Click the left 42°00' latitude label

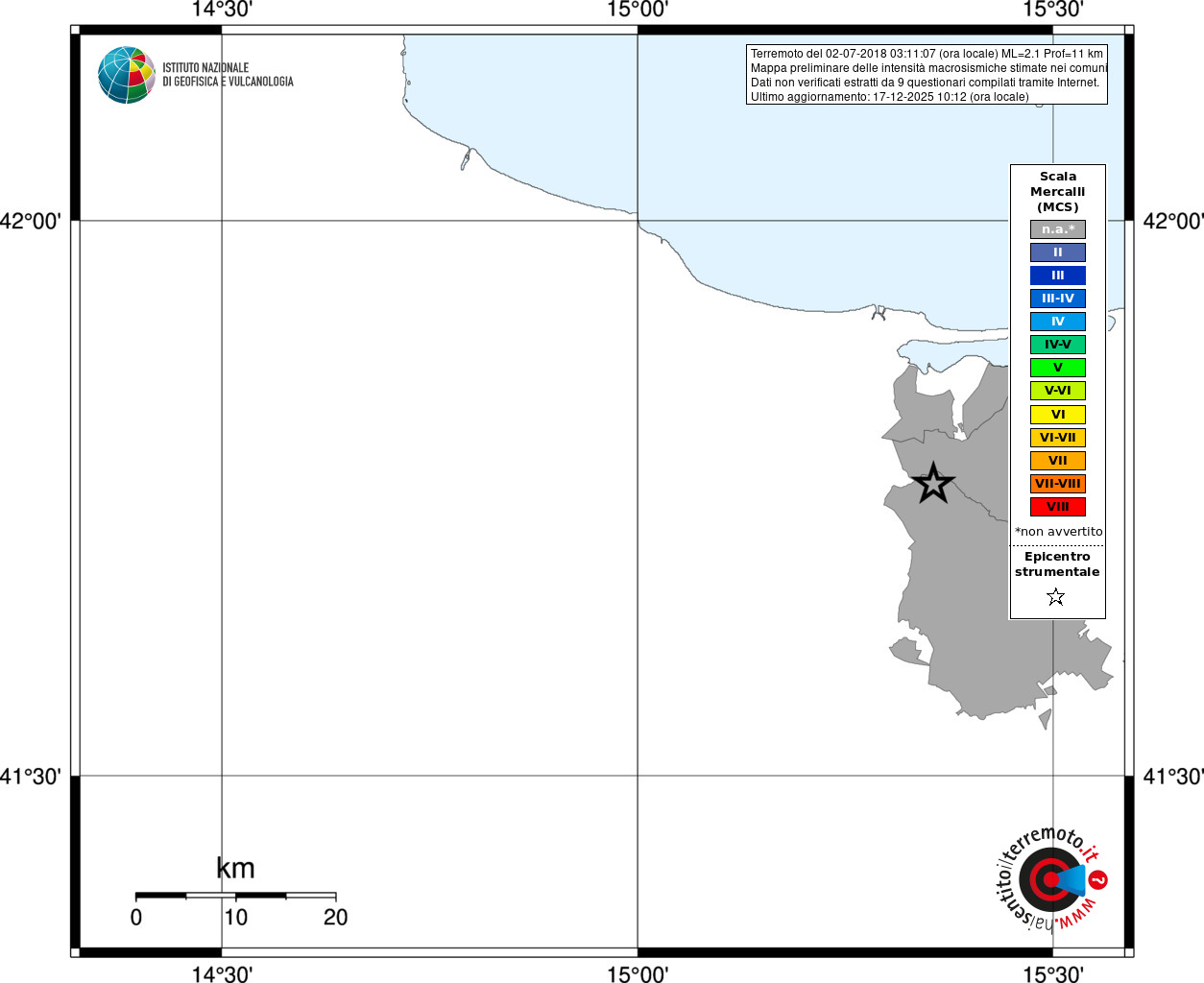tap(31, 221)
